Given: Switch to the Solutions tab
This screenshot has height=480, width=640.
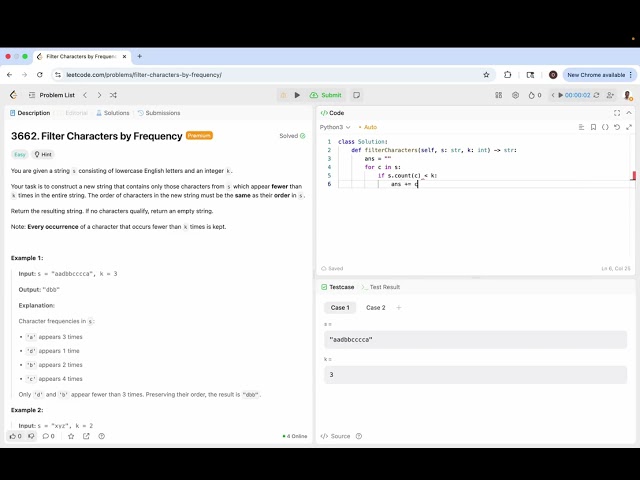Looking at the screenshot, I should click(113, 113).
